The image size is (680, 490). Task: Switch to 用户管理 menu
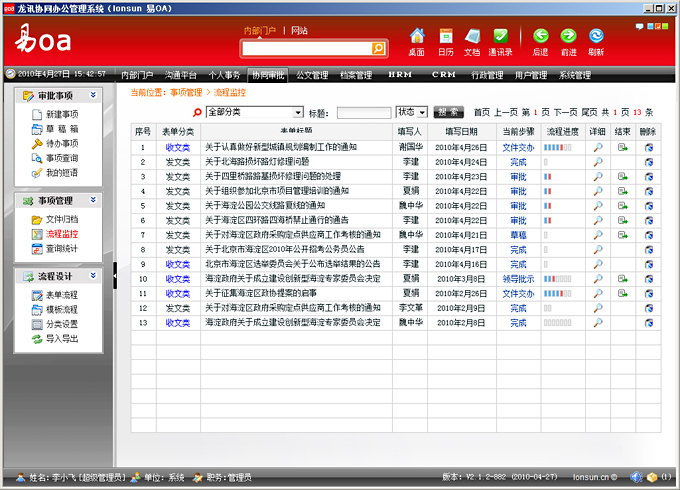531,75
